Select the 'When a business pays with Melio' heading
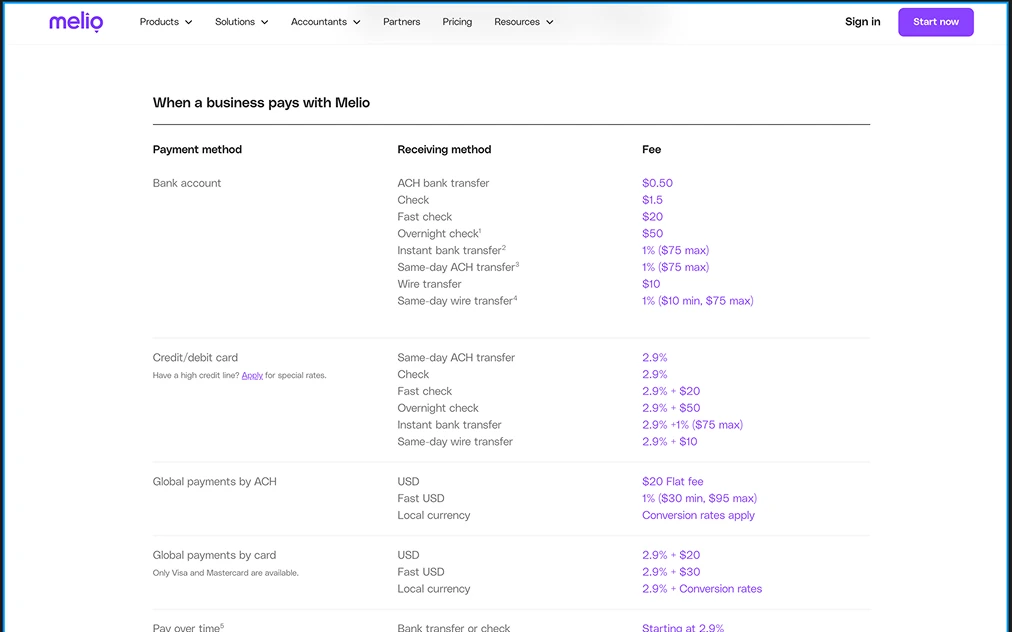The height and width of the screenshot is (632, 1012). click(261, 103)
